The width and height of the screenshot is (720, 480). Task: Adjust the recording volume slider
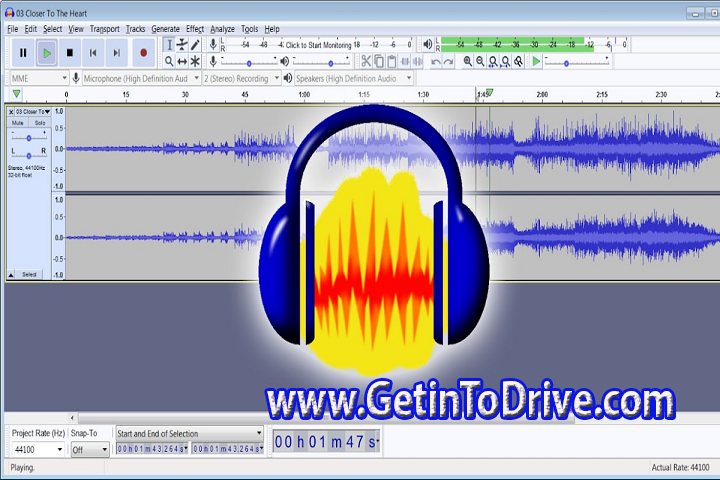click(x=249, y=62)
